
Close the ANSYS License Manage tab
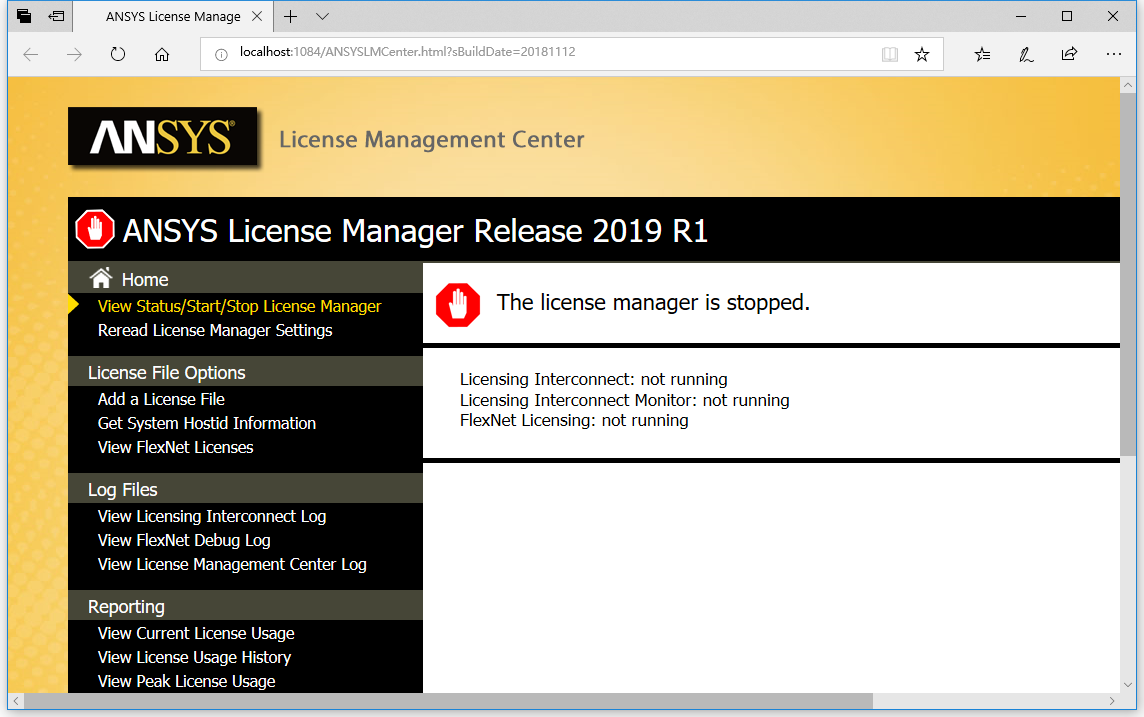coord(257,16)
